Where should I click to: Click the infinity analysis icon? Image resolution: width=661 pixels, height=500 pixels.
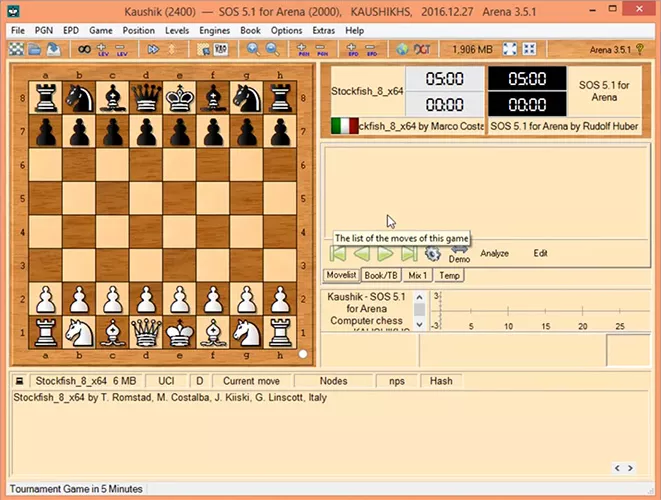tap(84, 49)
